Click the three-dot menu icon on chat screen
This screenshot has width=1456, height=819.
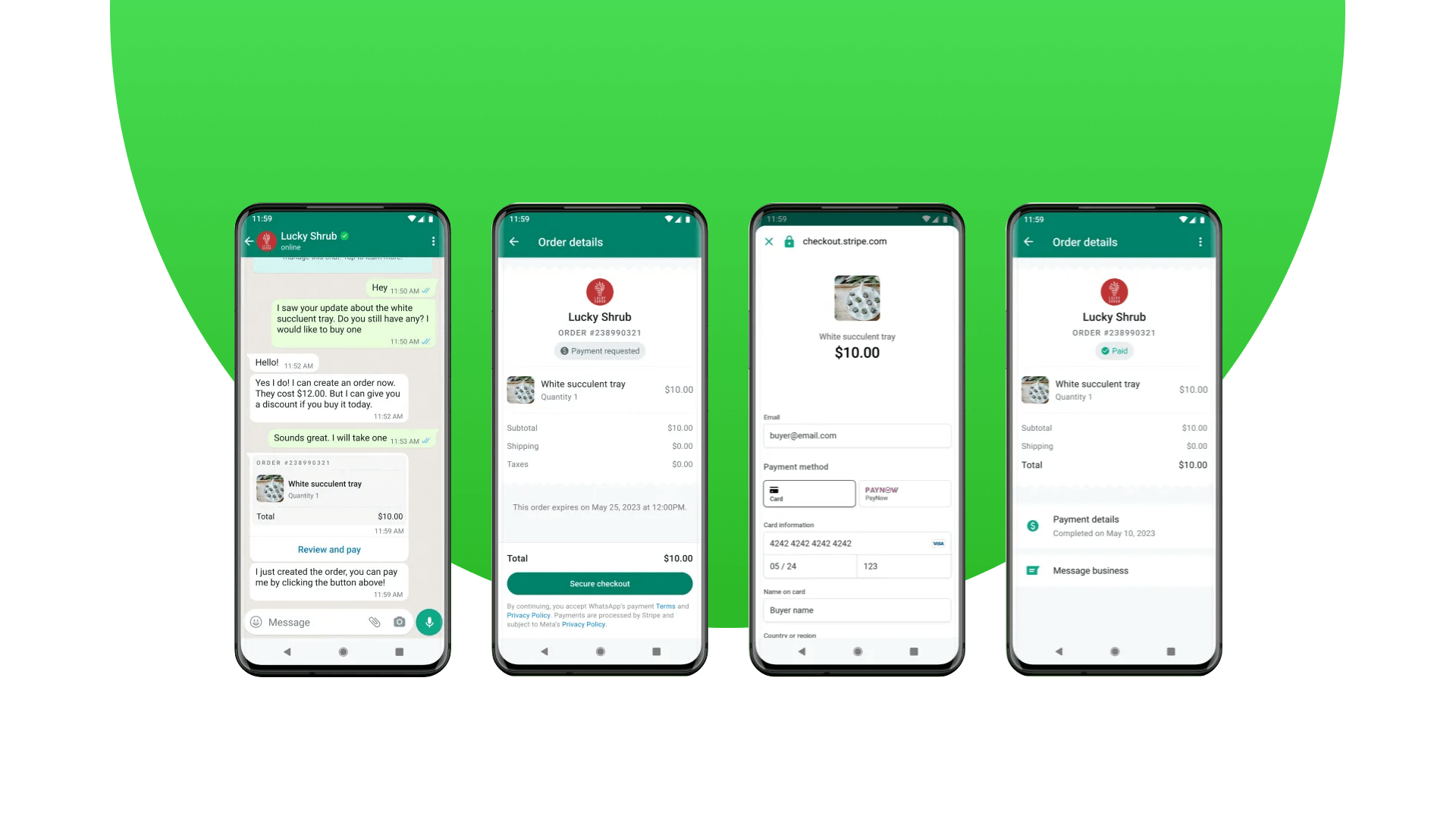pyautogui.click(x=433, y=240)
